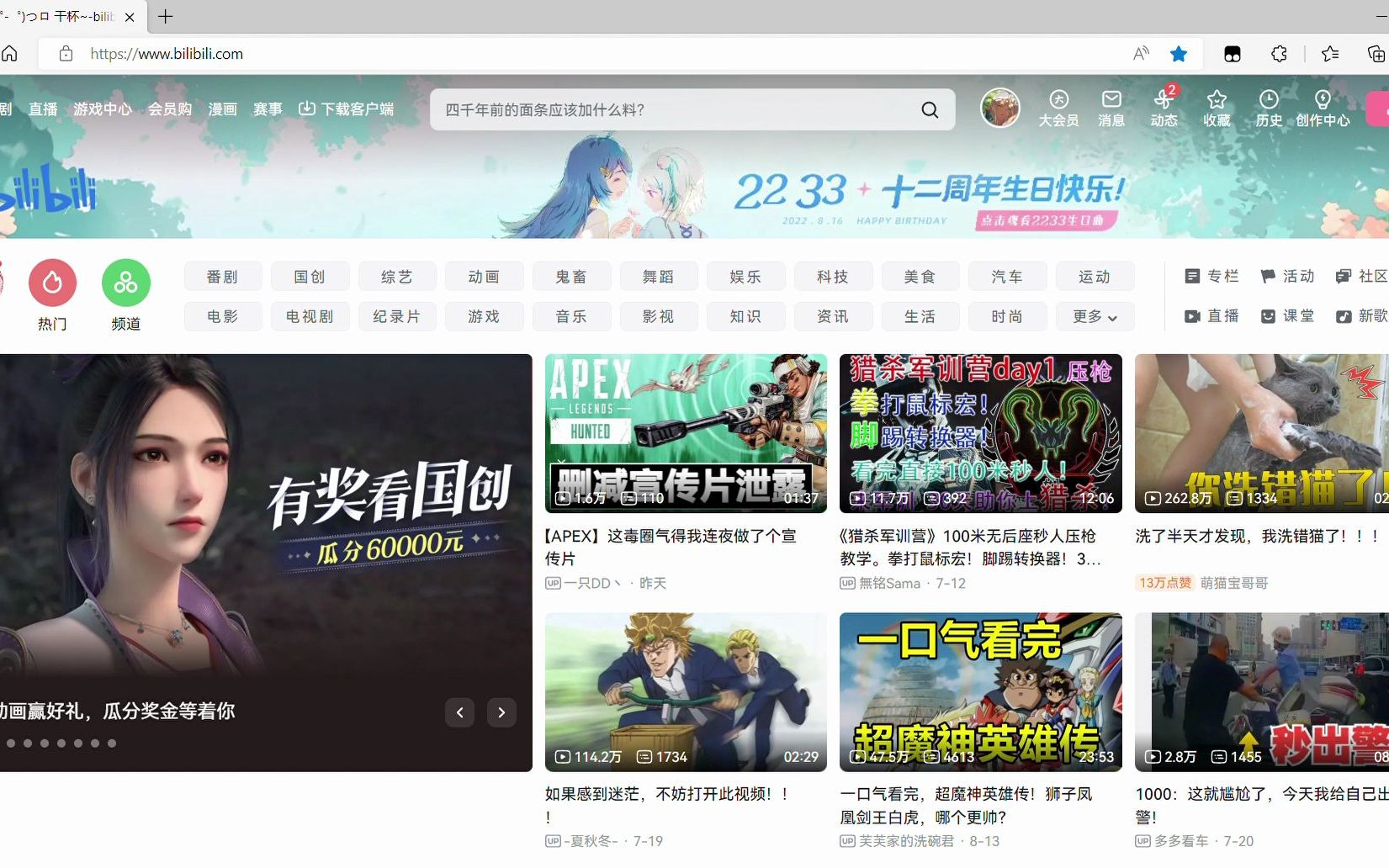The height and width of the screenshot is (868, 1389).
Task: Click the search magnifier icon
Action: [x=930, y=110]
